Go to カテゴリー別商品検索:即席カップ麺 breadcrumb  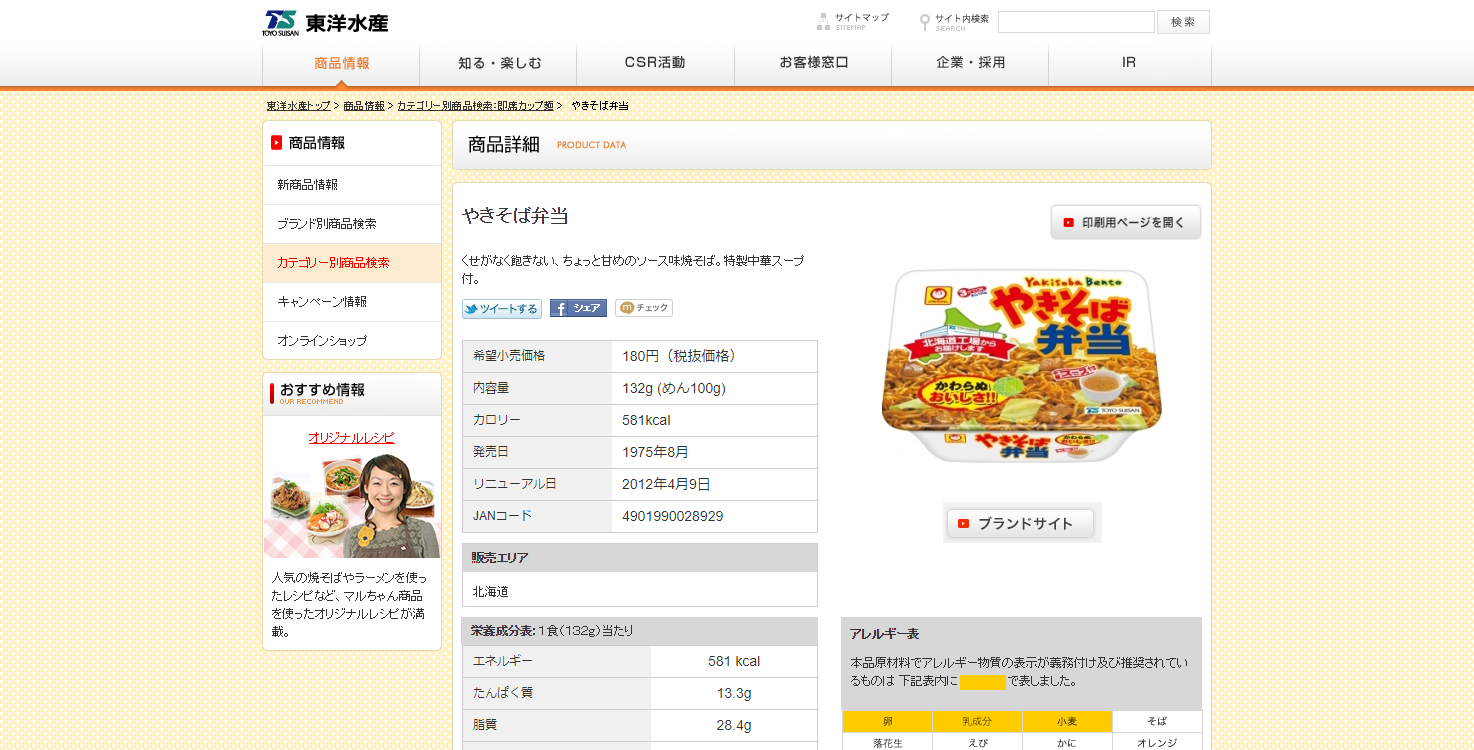coord(475,105)
